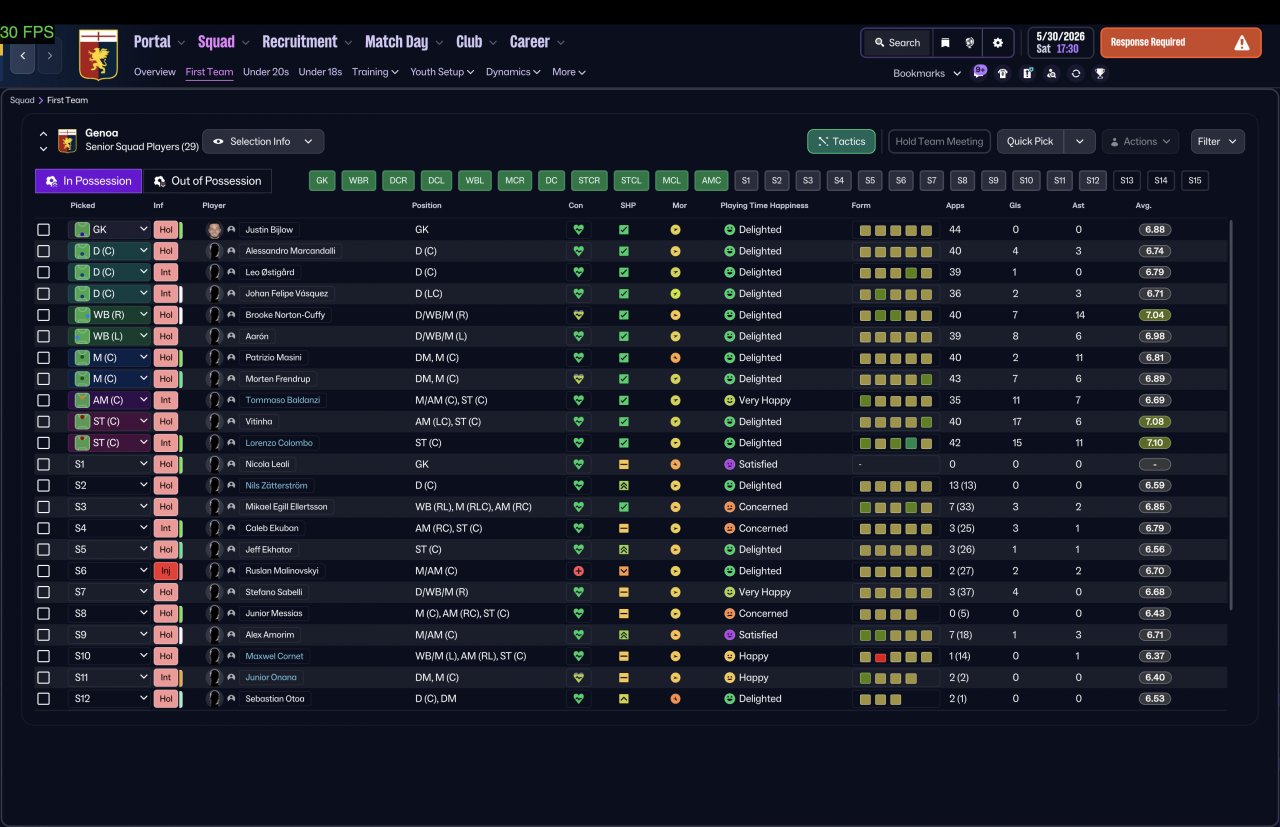Viewport: 1280px width, 827px height.
Task: Click Justin Bijlow's face portrait
Action: pos(213,229)
